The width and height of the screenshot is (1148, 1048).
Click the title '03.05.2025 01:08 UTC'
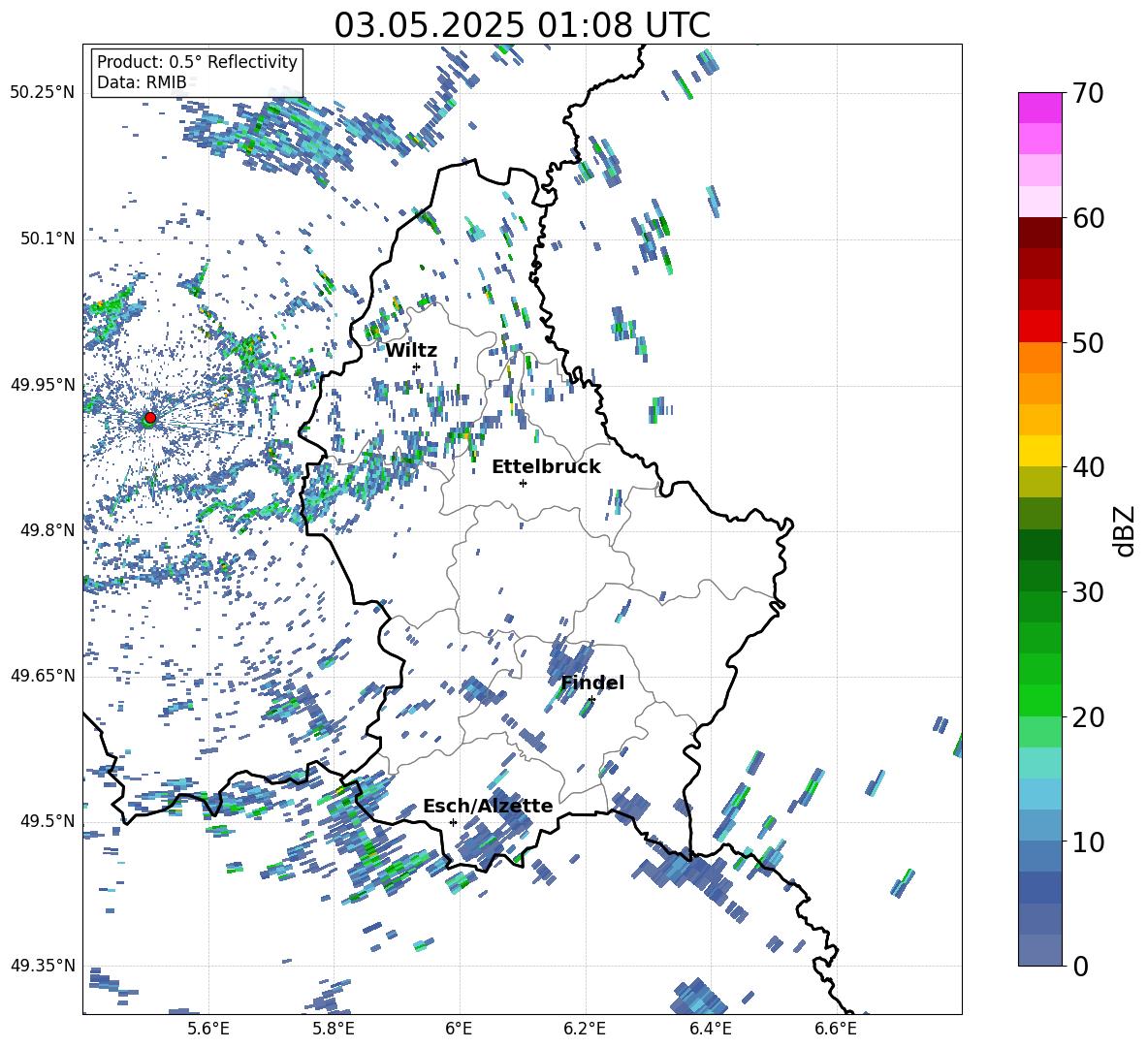(522, 25)
